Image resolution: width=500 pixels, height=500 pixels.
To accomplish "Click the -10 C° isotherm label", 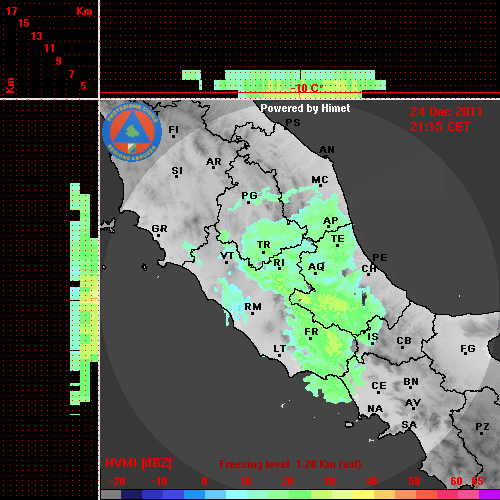I will pyautogui.click(x=307, y=88).
